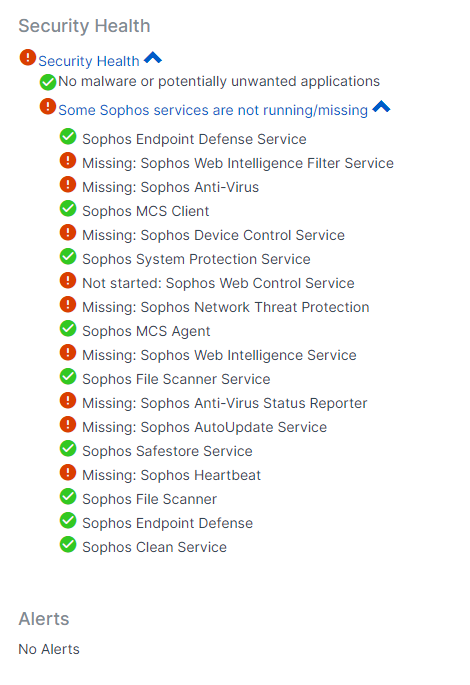The width and height of the screenshot is (470, 685).
Task: Click red alert icon for Sophos AutoUpdate Service
Action: pyautogui.click(x=68, y=424)
